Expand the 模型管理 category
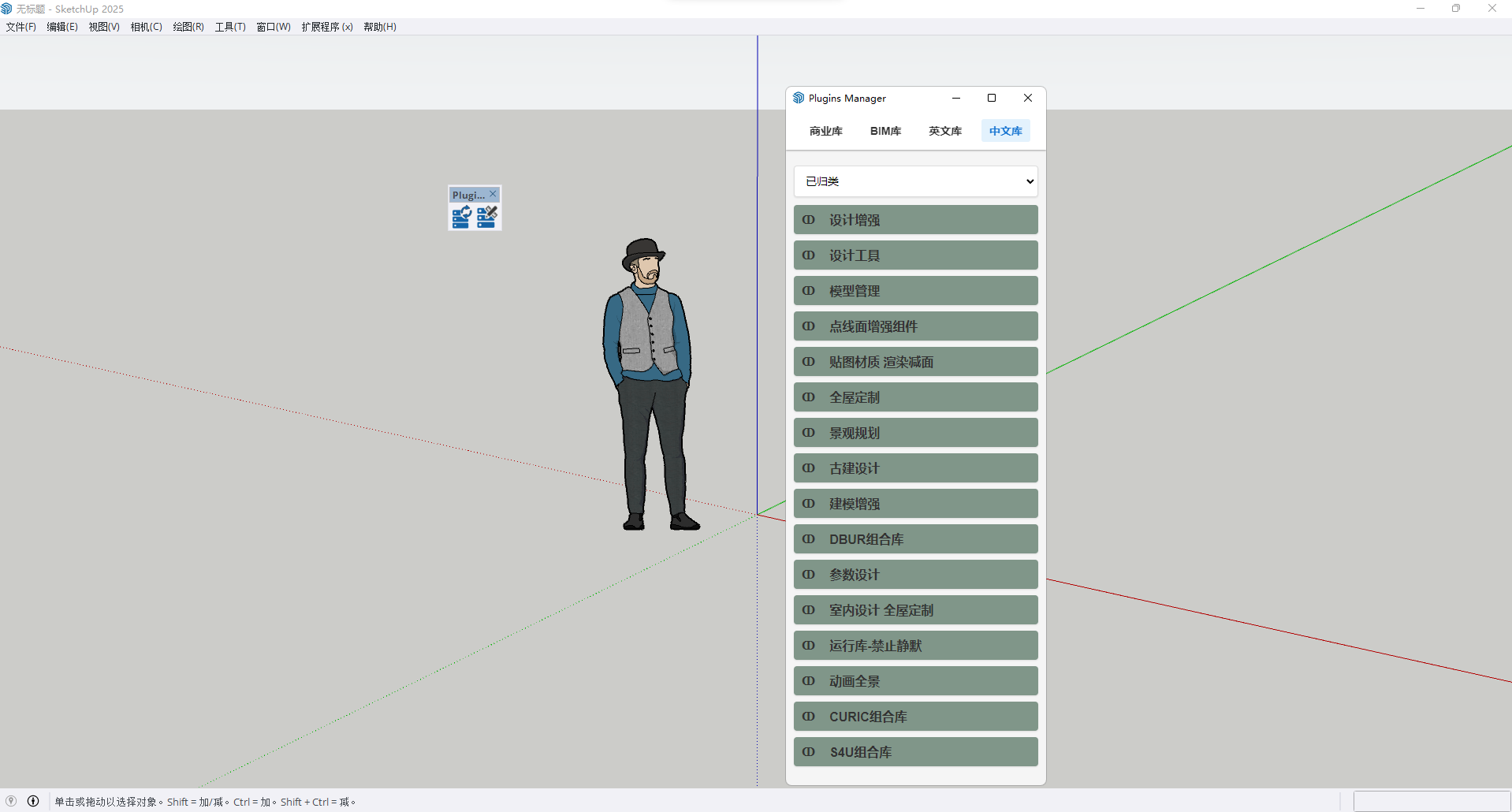This screenshot has width=1512, height=812. (x=915, y=291)
